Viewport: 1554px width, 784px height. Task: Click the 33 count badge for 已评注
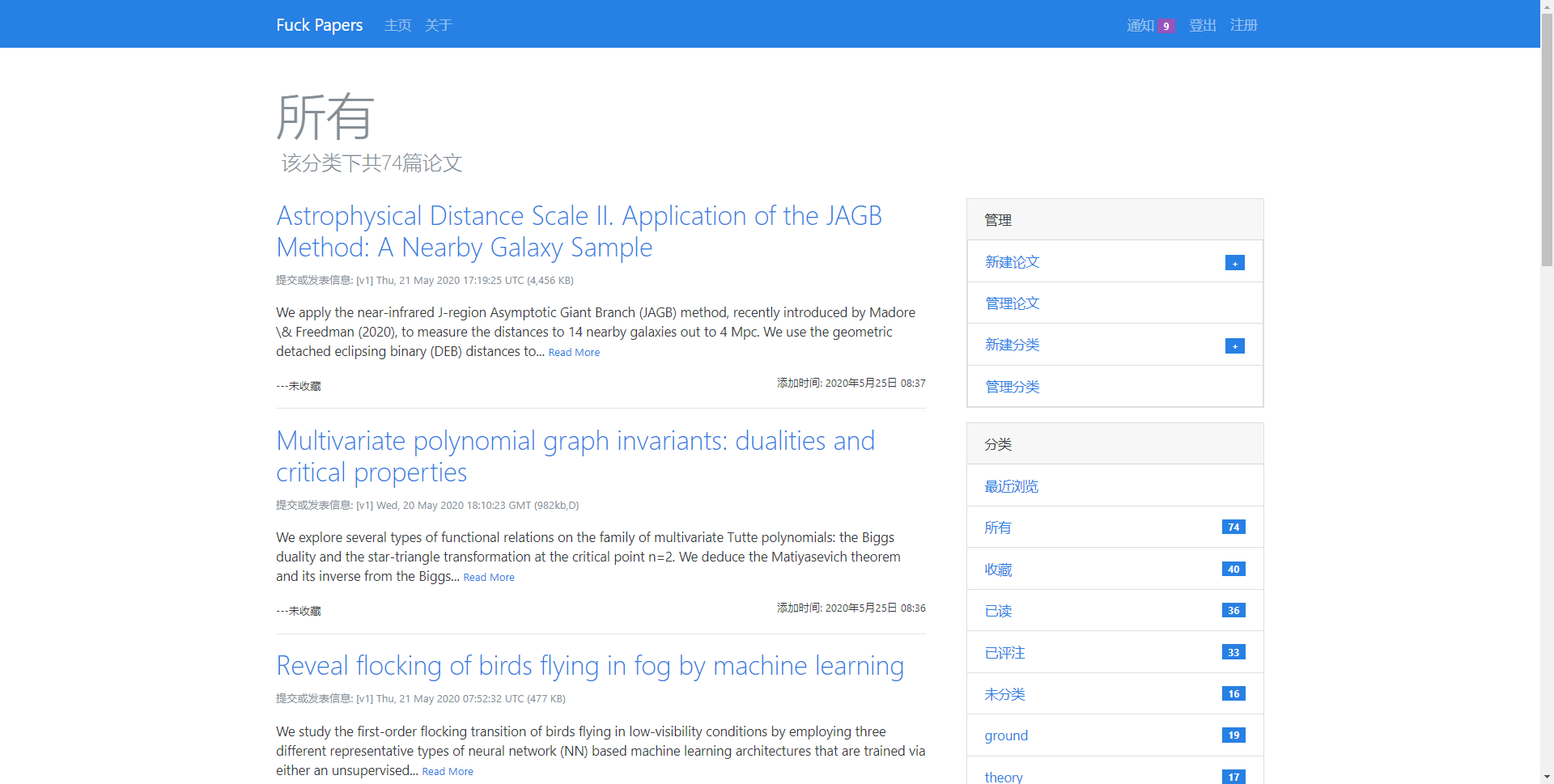[1233, 652]
